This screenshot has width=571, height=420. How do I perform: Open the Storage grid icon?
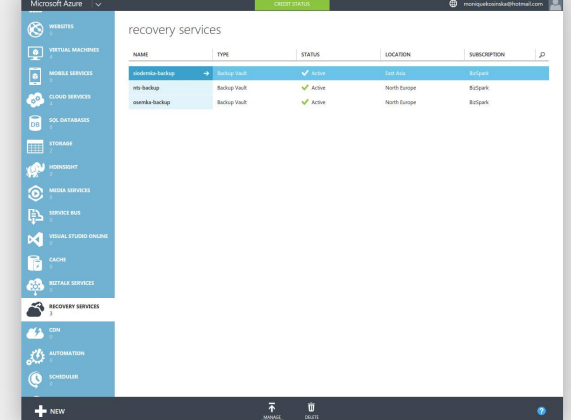tap(35, 146)
